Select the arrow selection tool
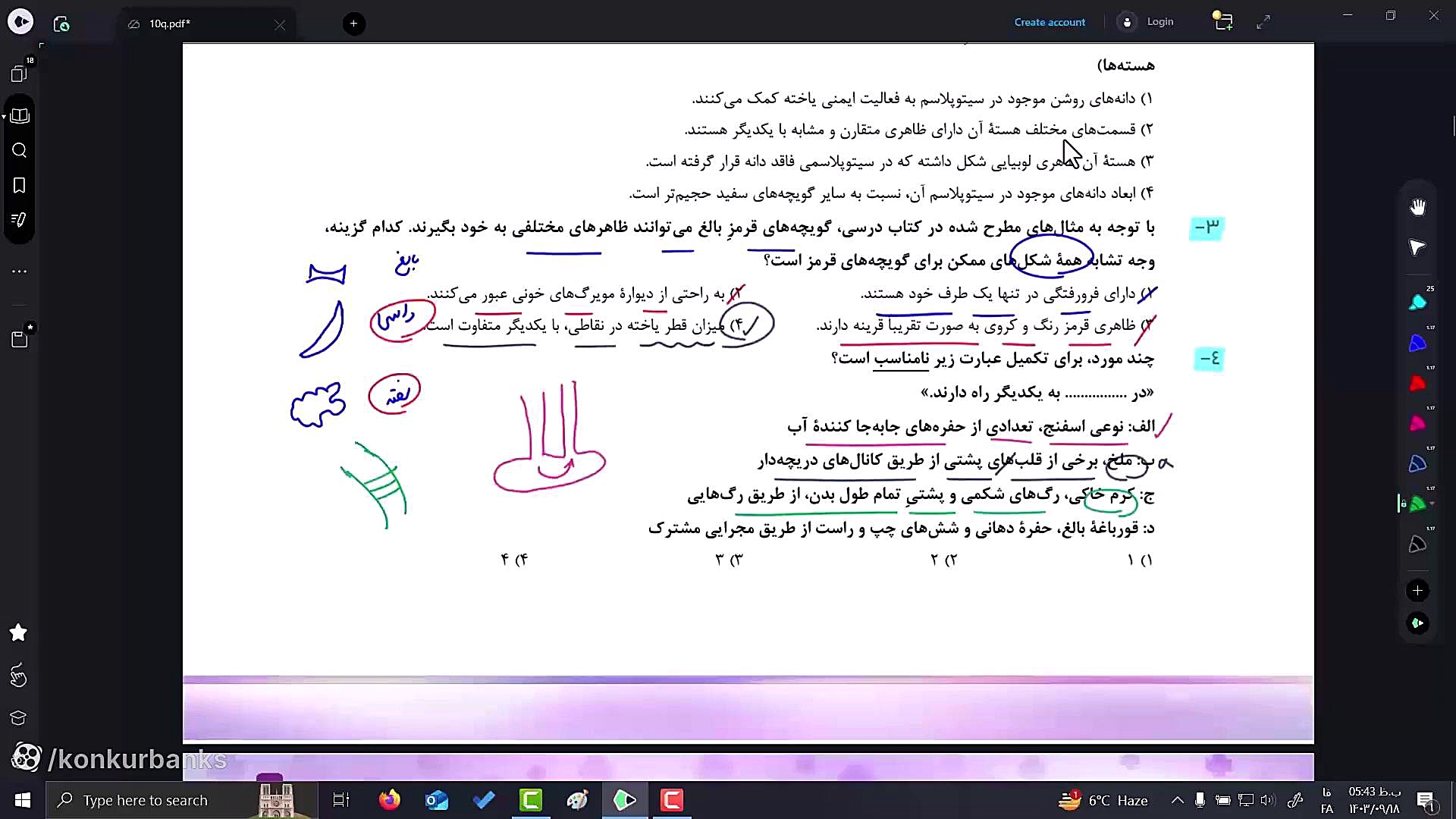The image size is (1456, 819). click(1417, 247)
